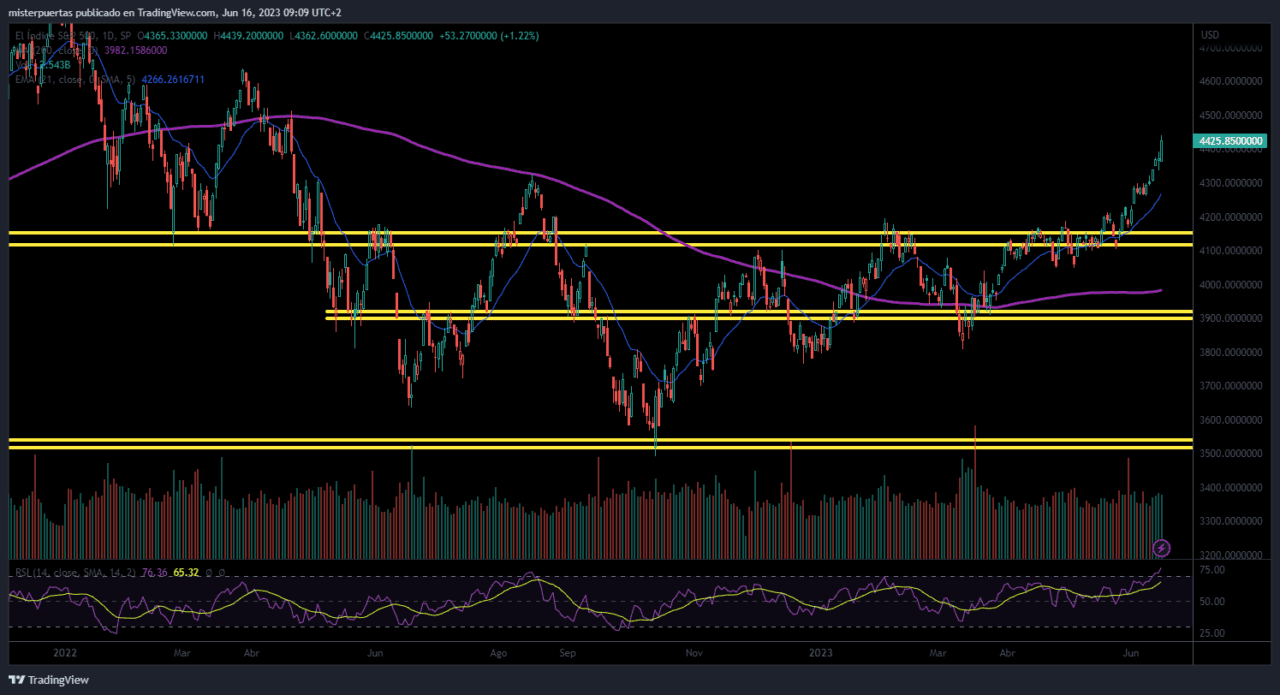Click the 4000 level on price axis
Screen dimensions: 1280x695
[1229, 285]
